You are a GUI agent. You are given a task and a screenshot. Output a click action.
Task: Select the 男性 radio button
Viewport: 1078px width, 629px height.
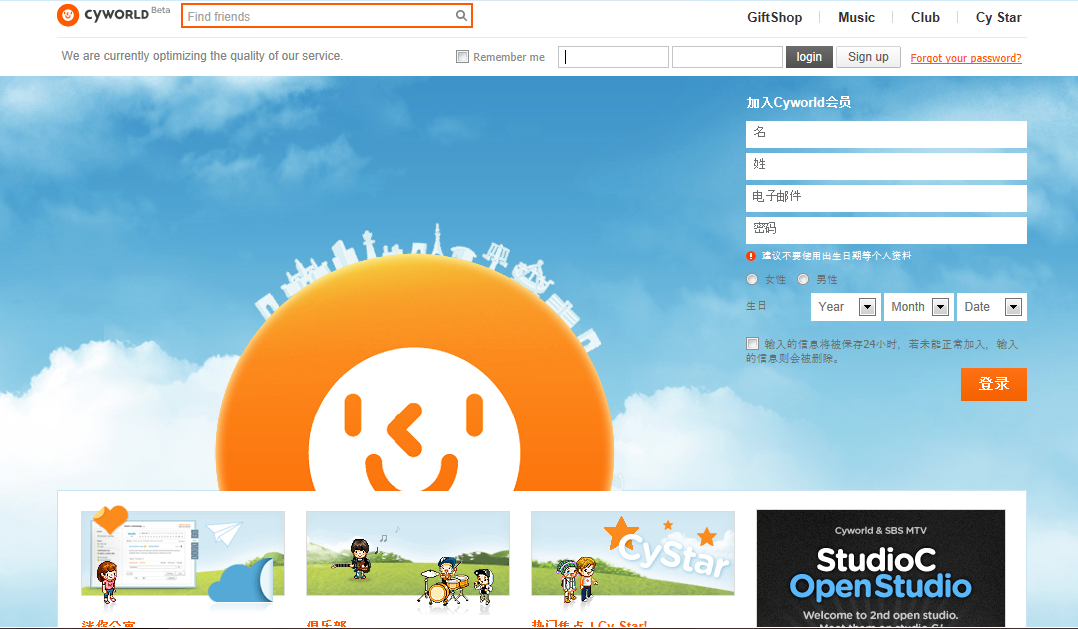(803, 280)
